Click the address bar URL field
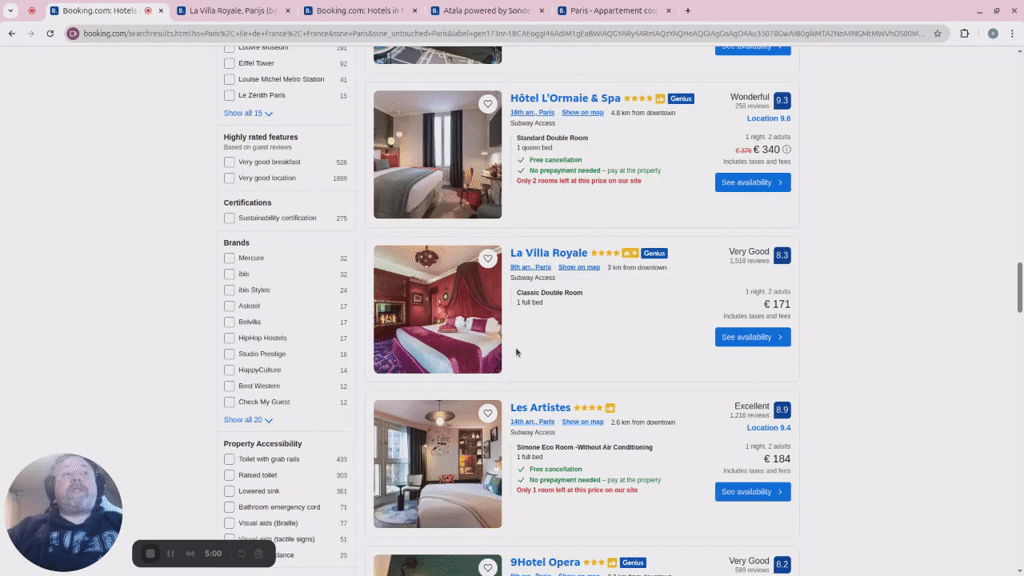The image size is (1024, 576). tap(503, 33)
